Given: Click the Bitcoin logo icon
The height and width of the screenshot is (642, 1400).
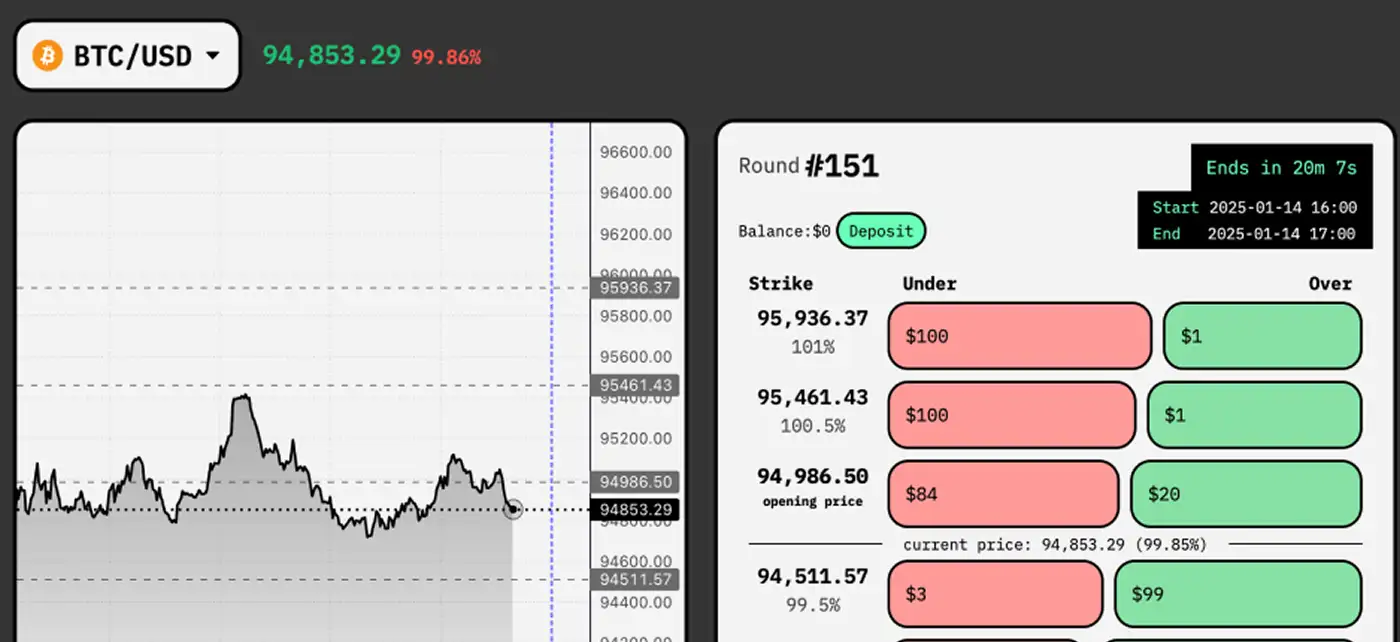Looking at the screenshot, I should click(x=47, y=55).
